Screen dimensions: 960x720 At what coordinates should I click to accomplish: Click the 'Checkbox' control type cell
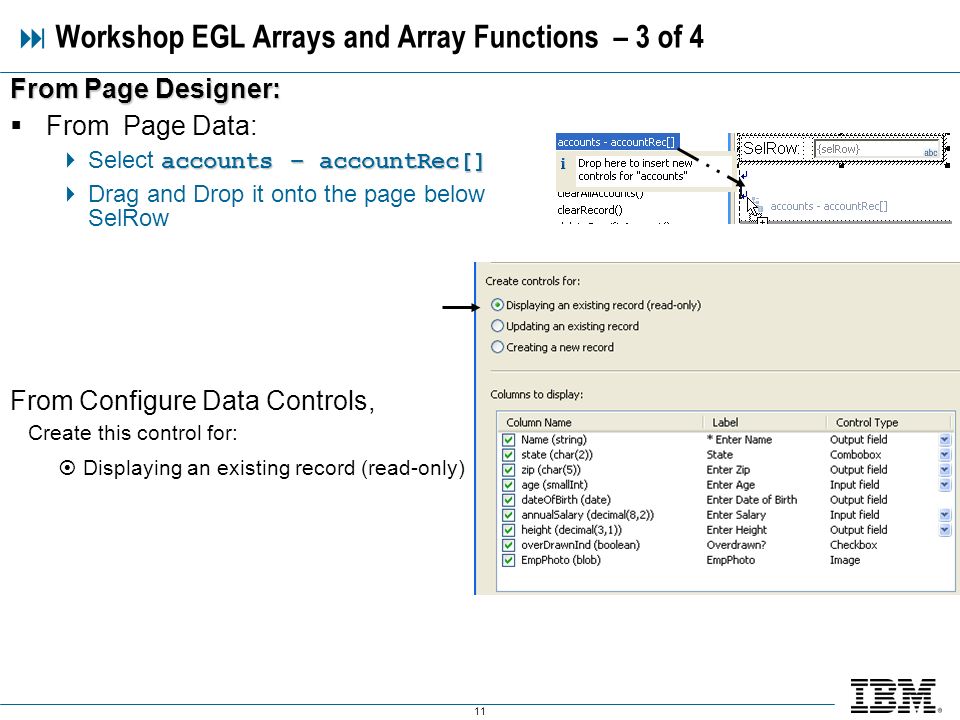853,545
